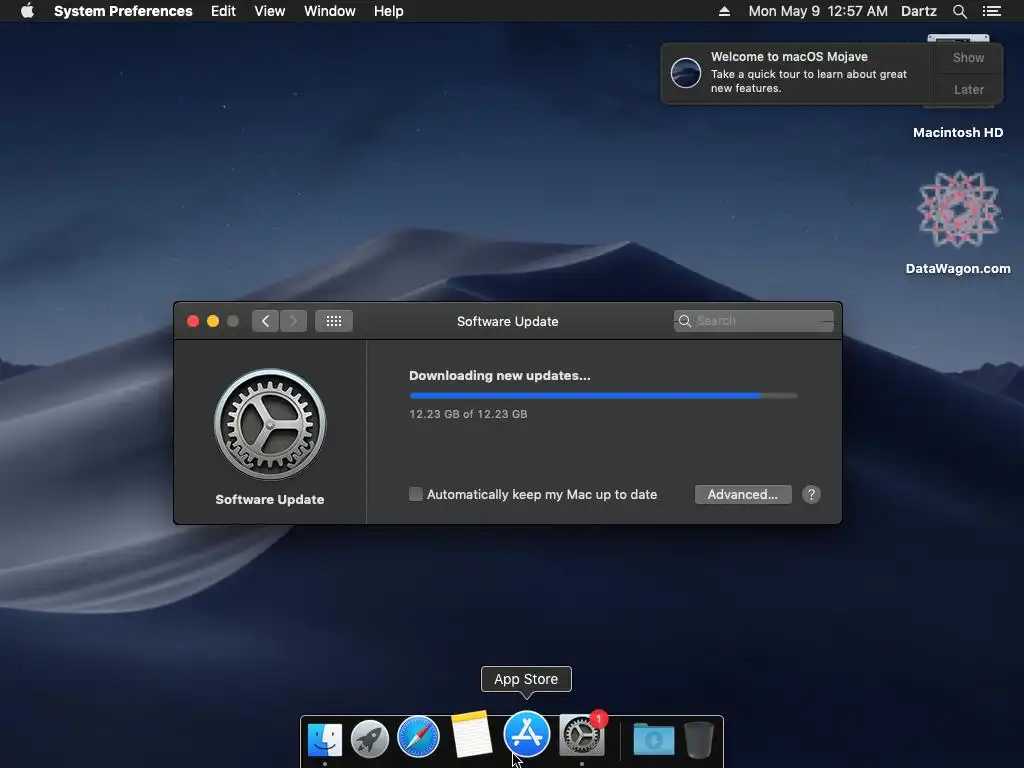Open the Dartz user menu

(x=919, y=11)
